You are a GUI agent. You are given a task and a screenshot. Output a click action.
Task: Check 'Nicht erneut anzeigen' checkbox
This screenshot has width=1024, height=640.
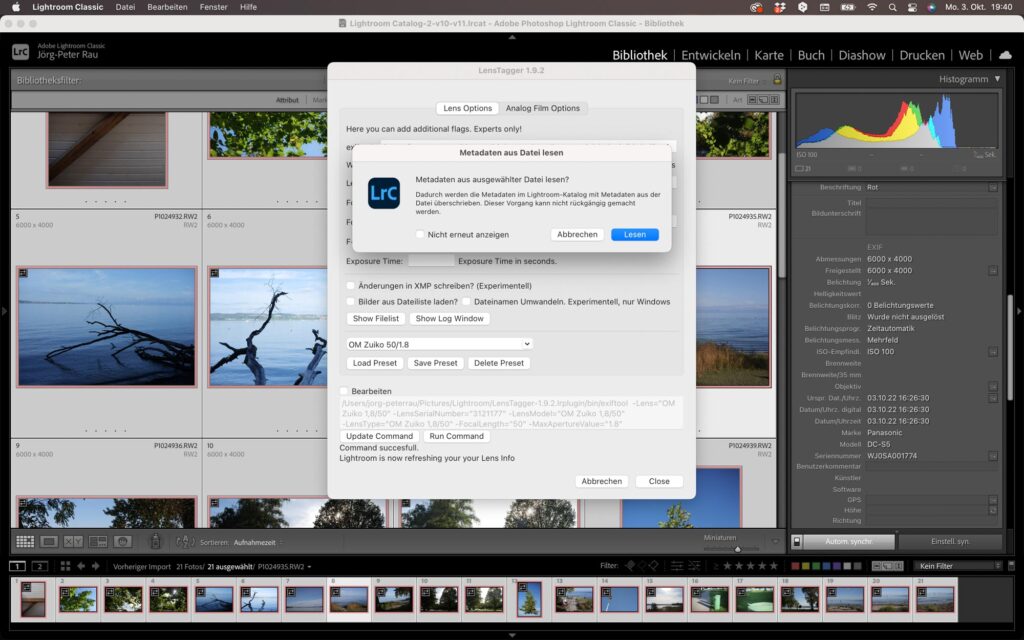pyautogui.click(x=420, y=234)
